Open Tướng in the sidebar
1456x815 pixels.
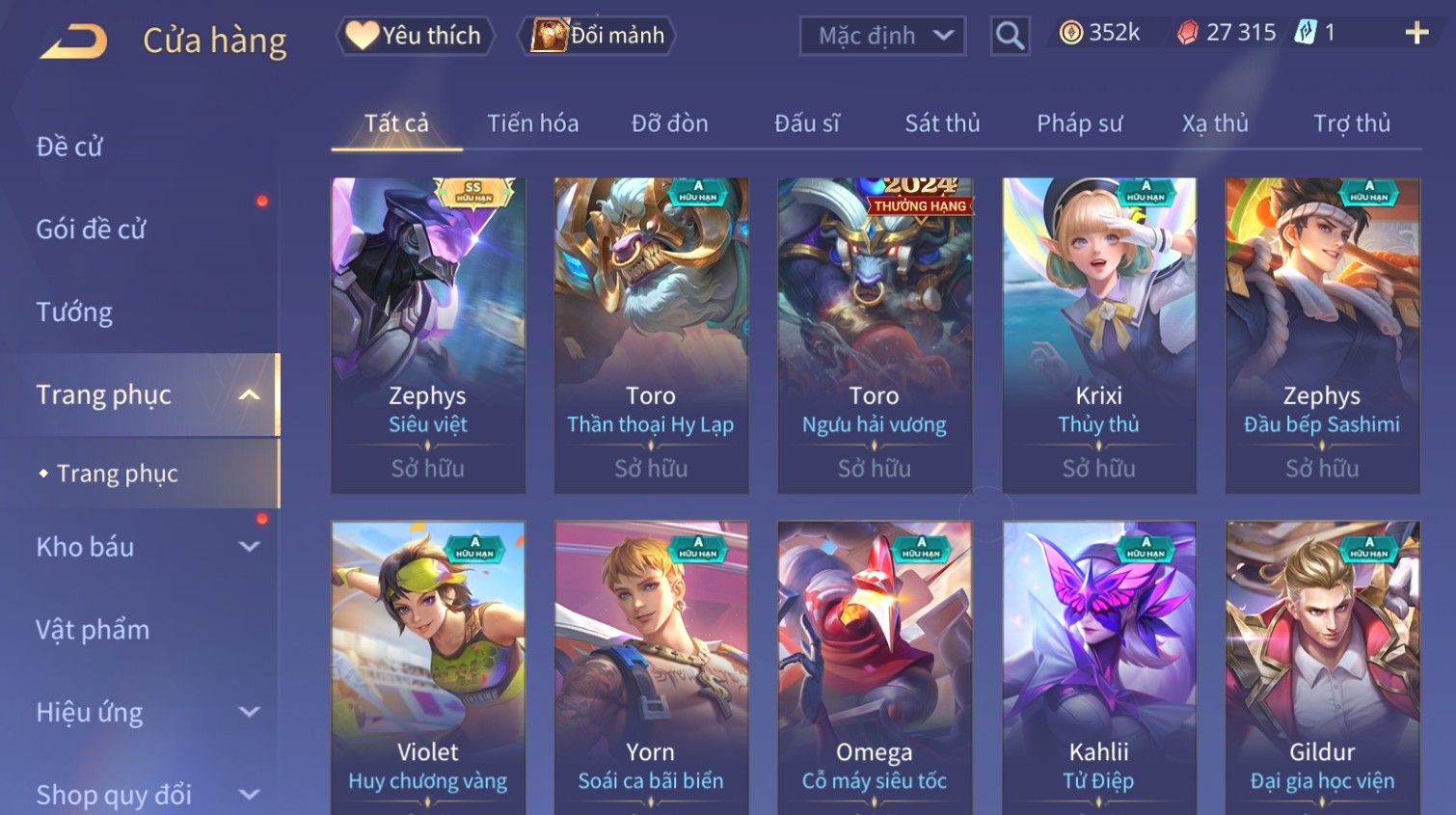(x=74, y=312)
